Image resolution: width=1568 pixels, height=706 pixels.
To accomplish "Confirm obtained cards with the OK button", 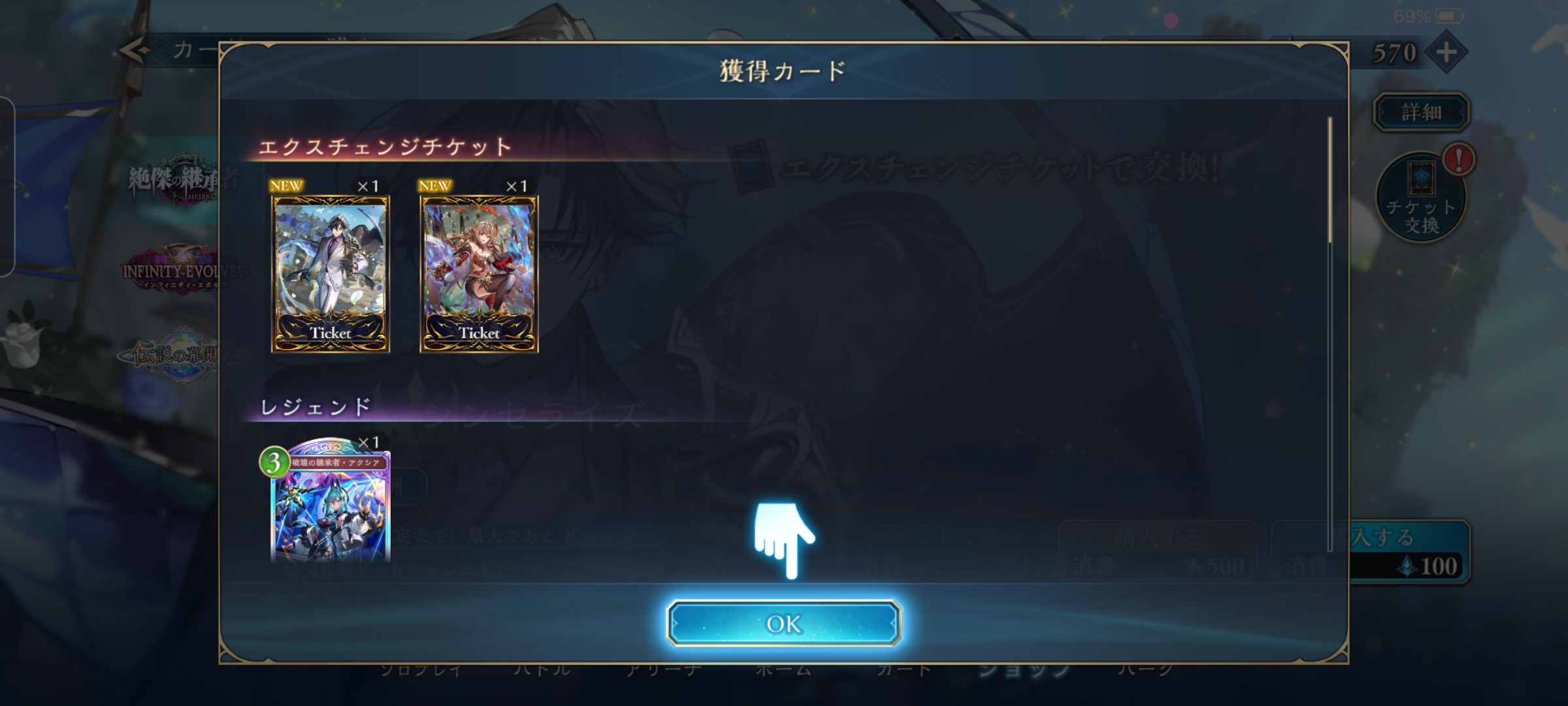I will pyautogui.click(x=783, y=624).
